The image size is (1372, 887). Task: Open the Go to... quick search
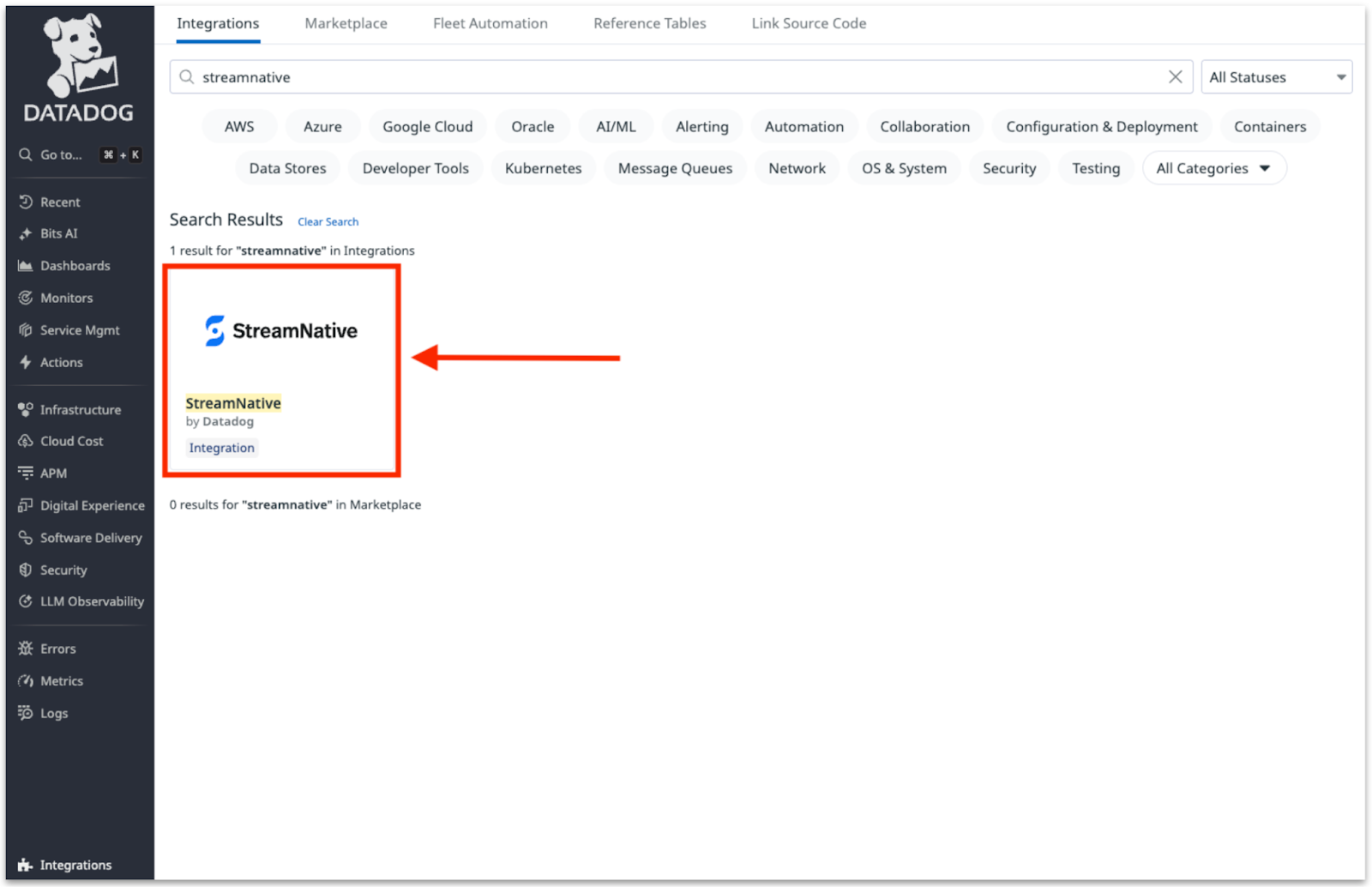click(62, 154)
